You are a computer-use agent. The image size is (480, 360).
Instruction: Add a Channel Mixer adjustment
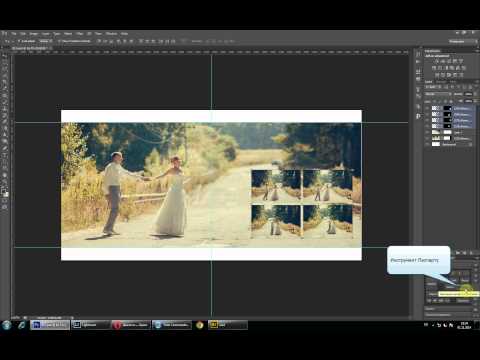458,68
